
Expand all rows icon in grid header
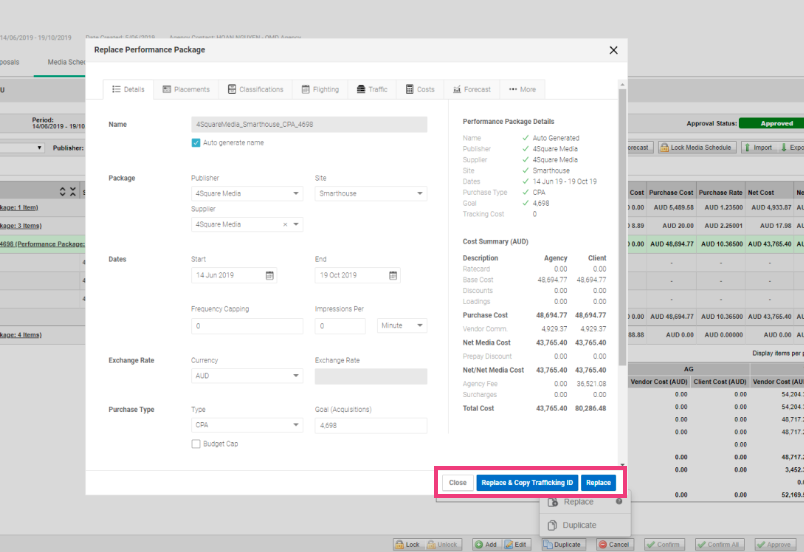tap(62, 192)
